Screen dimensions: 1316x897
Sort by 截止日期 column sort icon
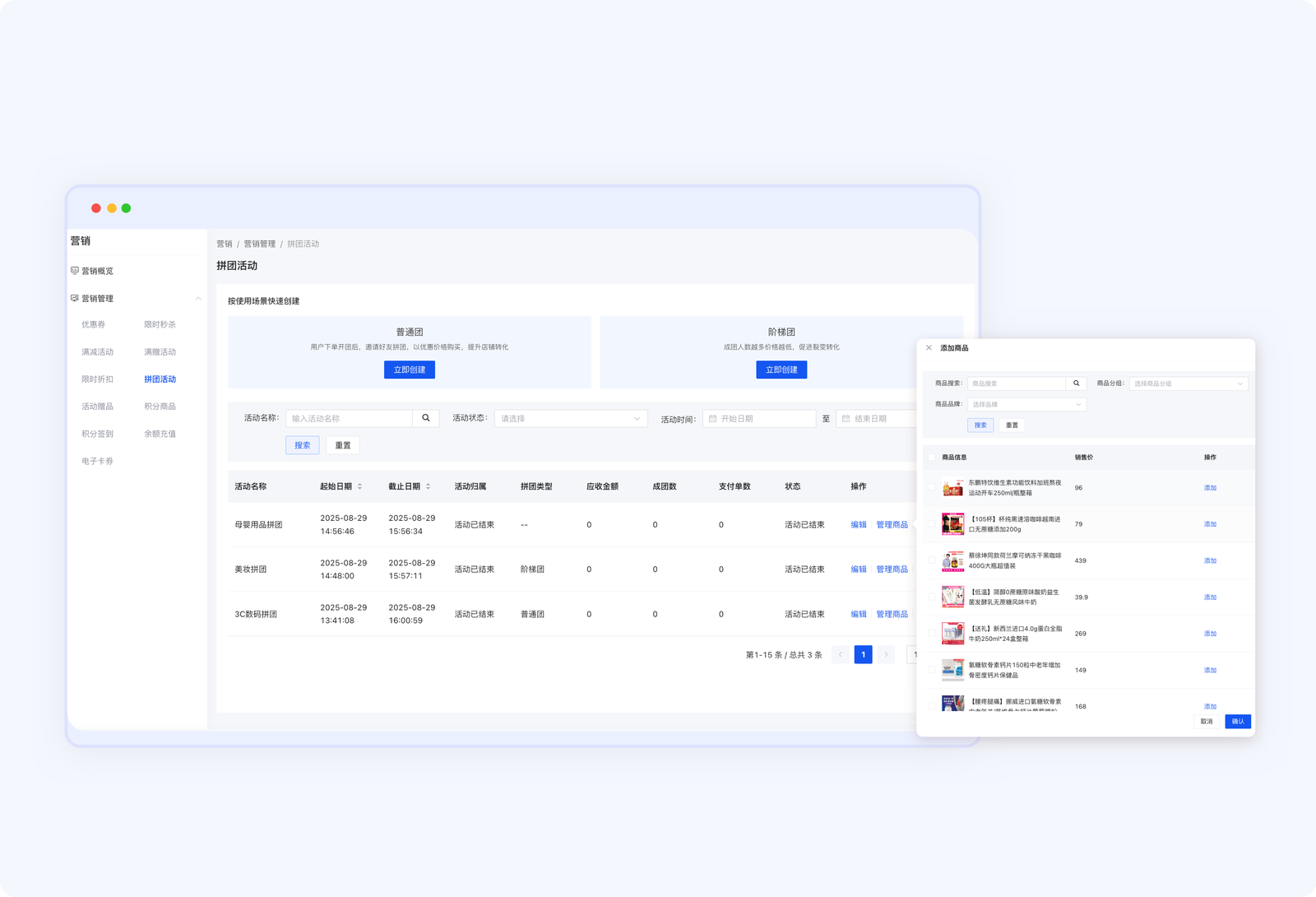[428, 486]
